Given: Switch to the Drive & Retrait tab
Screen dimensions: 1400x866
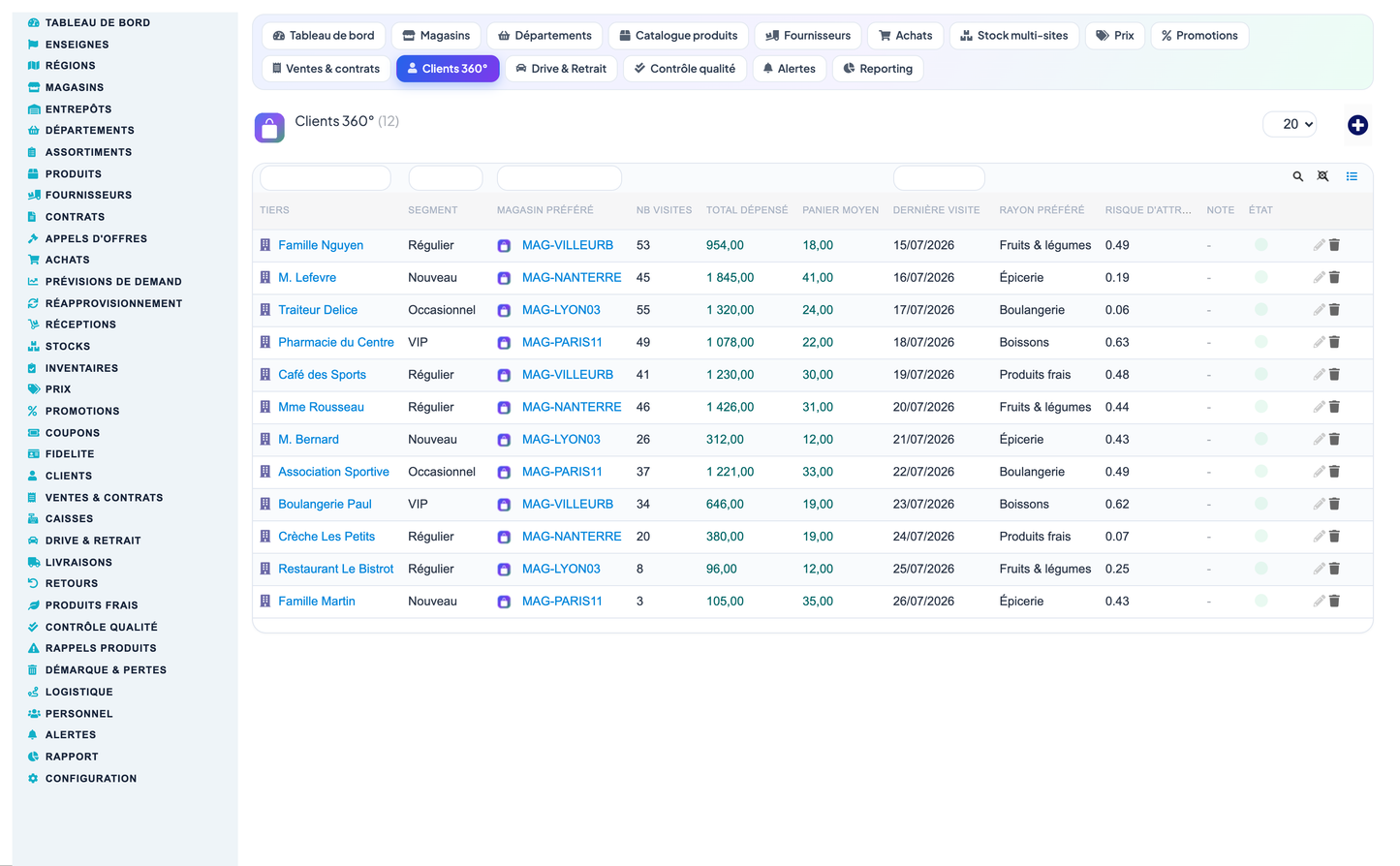Looking at the screenshot, I should tap(561, 69).
